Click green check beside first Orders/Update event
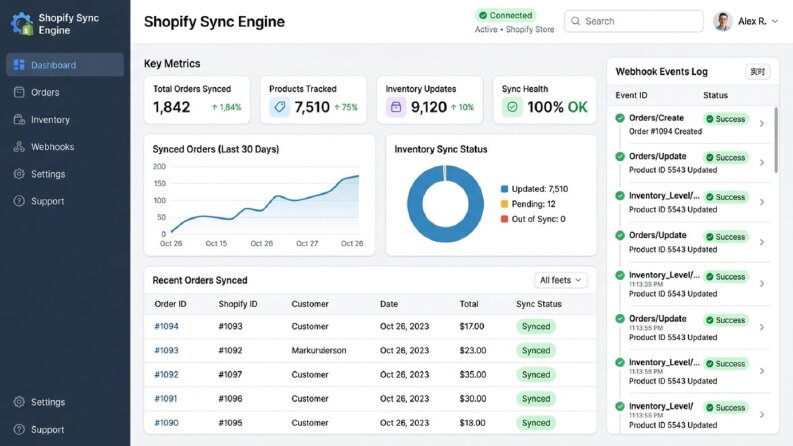This screenshot has width=793, height=446. (620, 156)
